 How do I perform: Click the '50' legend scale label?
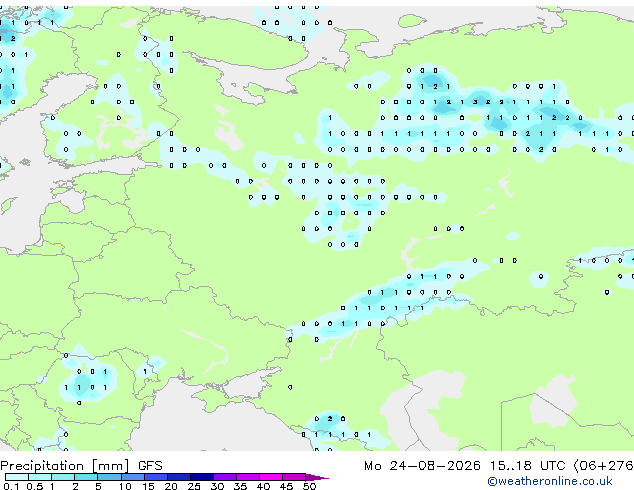[309, 486]
